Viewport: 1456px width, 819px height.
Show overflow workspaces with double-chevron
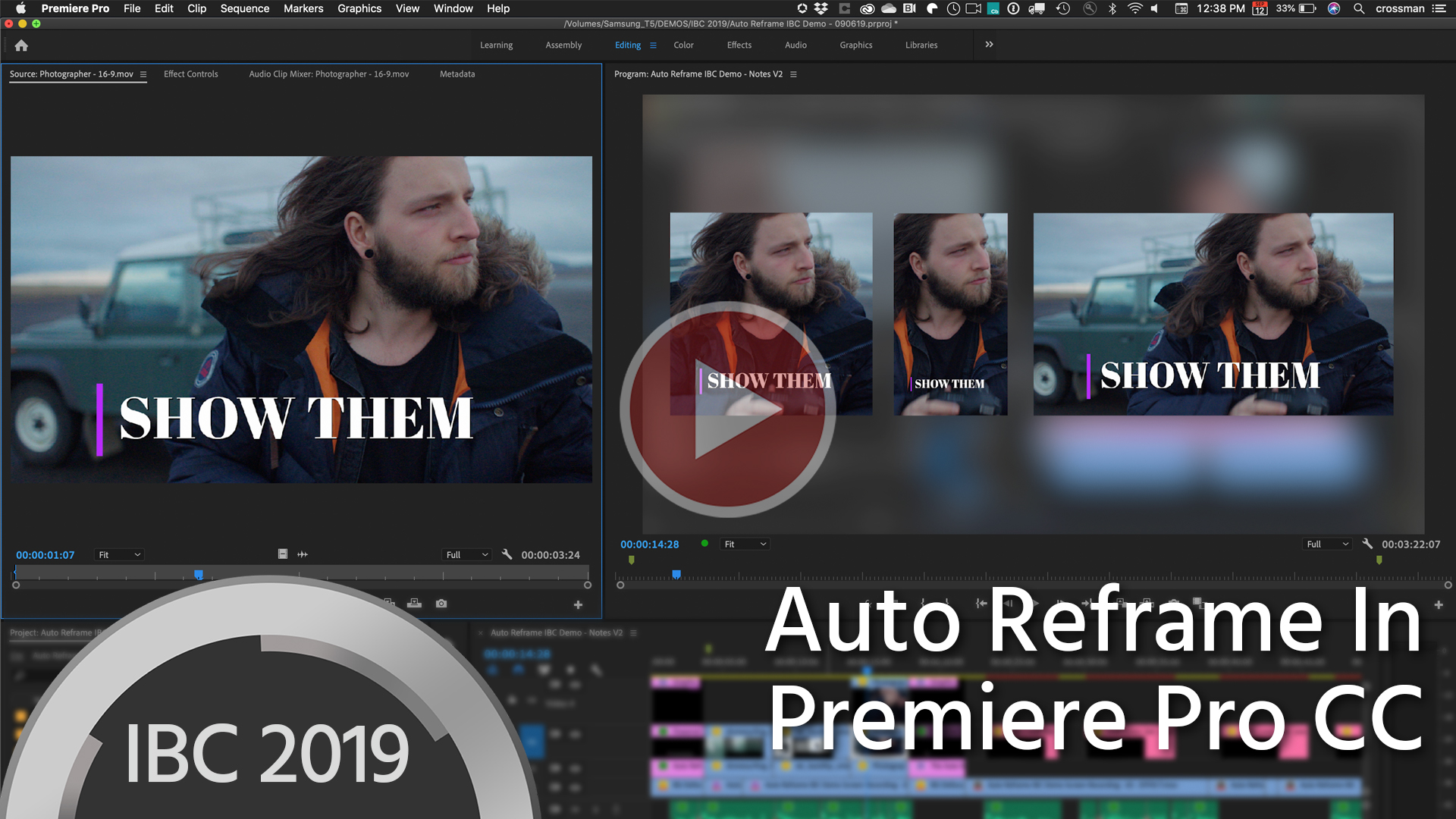click(989, 45)
